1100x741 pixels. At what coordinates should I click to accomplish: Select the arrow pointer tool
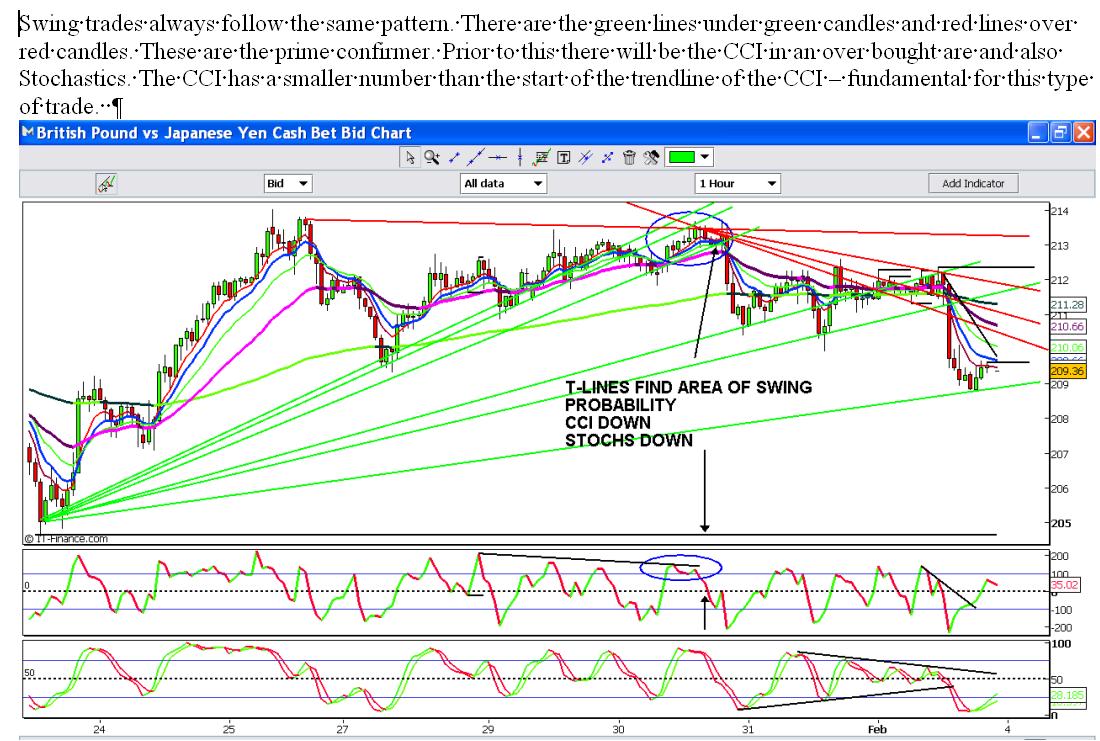[409, 157]
